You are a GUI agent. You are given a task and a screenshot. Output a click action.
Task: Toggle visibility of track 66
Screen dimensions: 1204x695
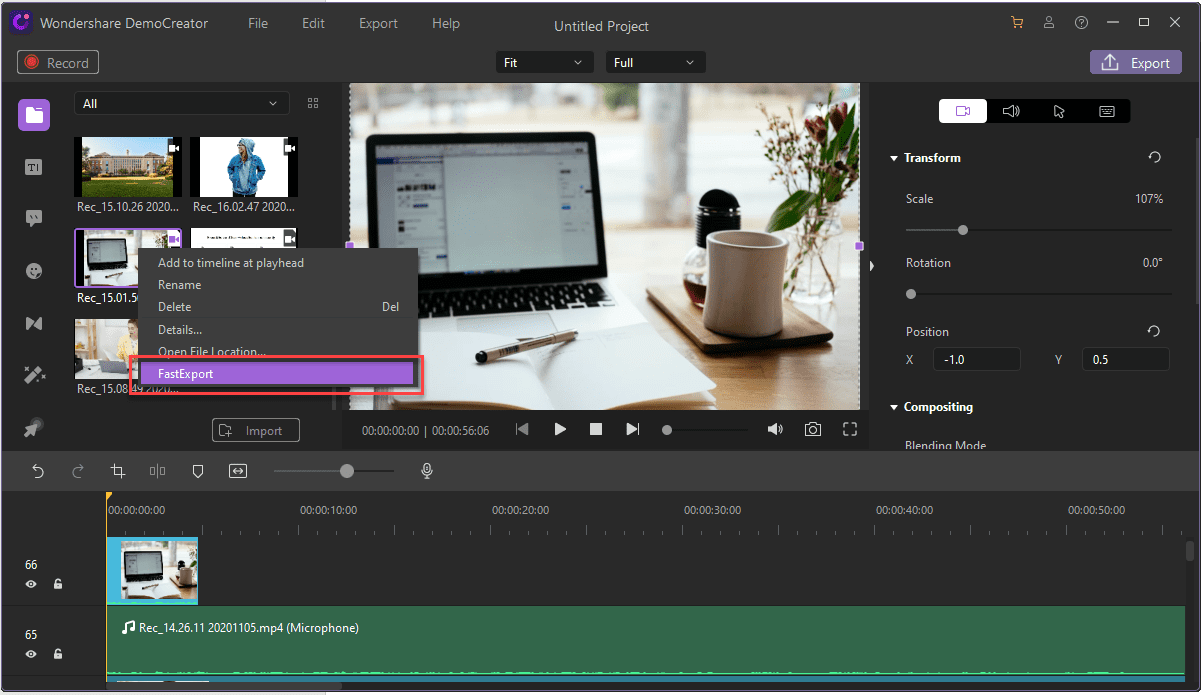pyautogui.click(x=31, y=584)
